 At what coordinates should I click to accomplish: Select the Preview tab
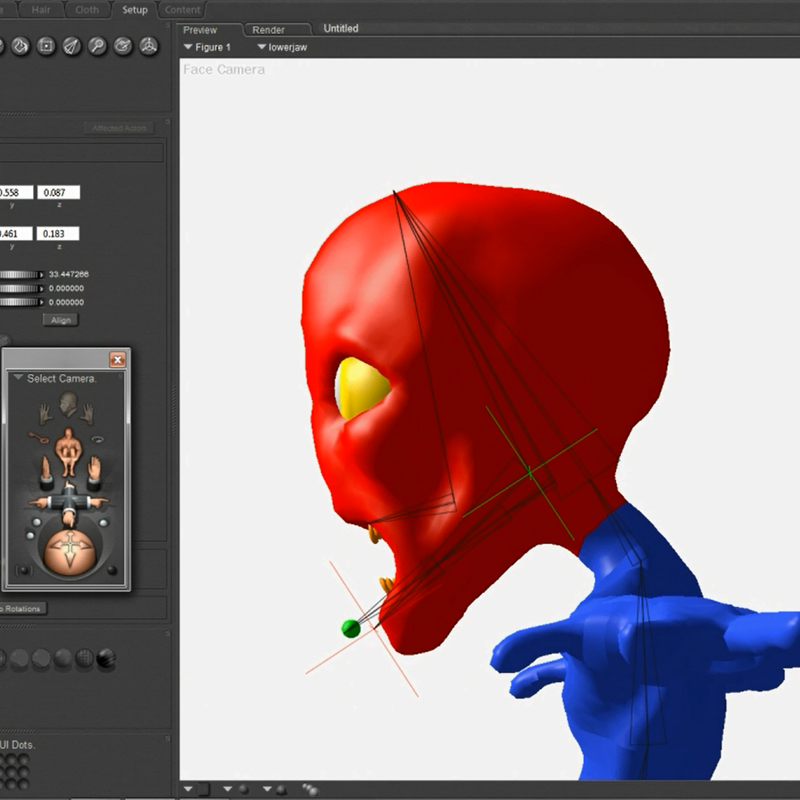[200, 30]
